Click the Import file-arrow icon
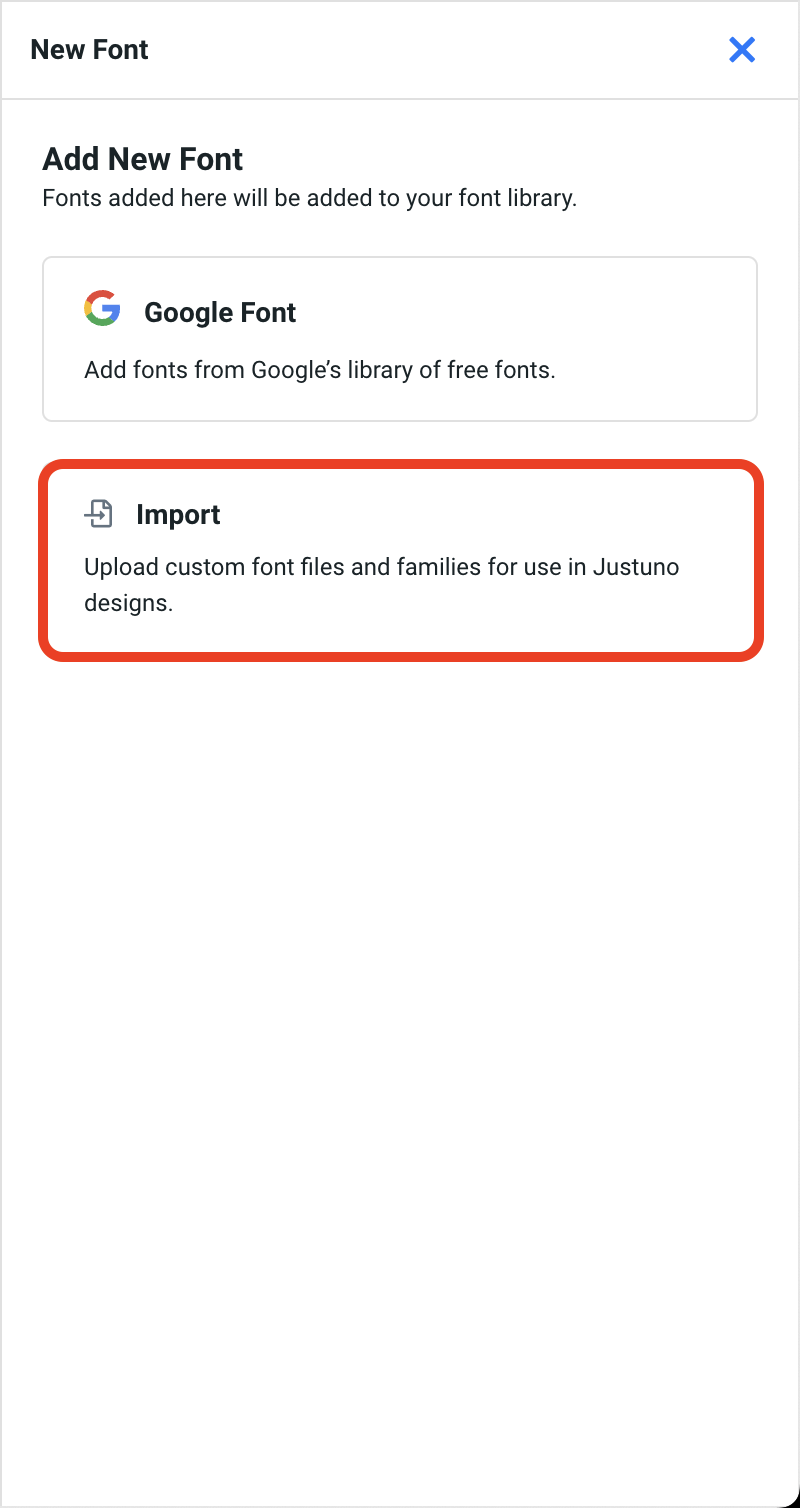The width and height of the screenshot is (800, 1508). [x=98, y=514]
